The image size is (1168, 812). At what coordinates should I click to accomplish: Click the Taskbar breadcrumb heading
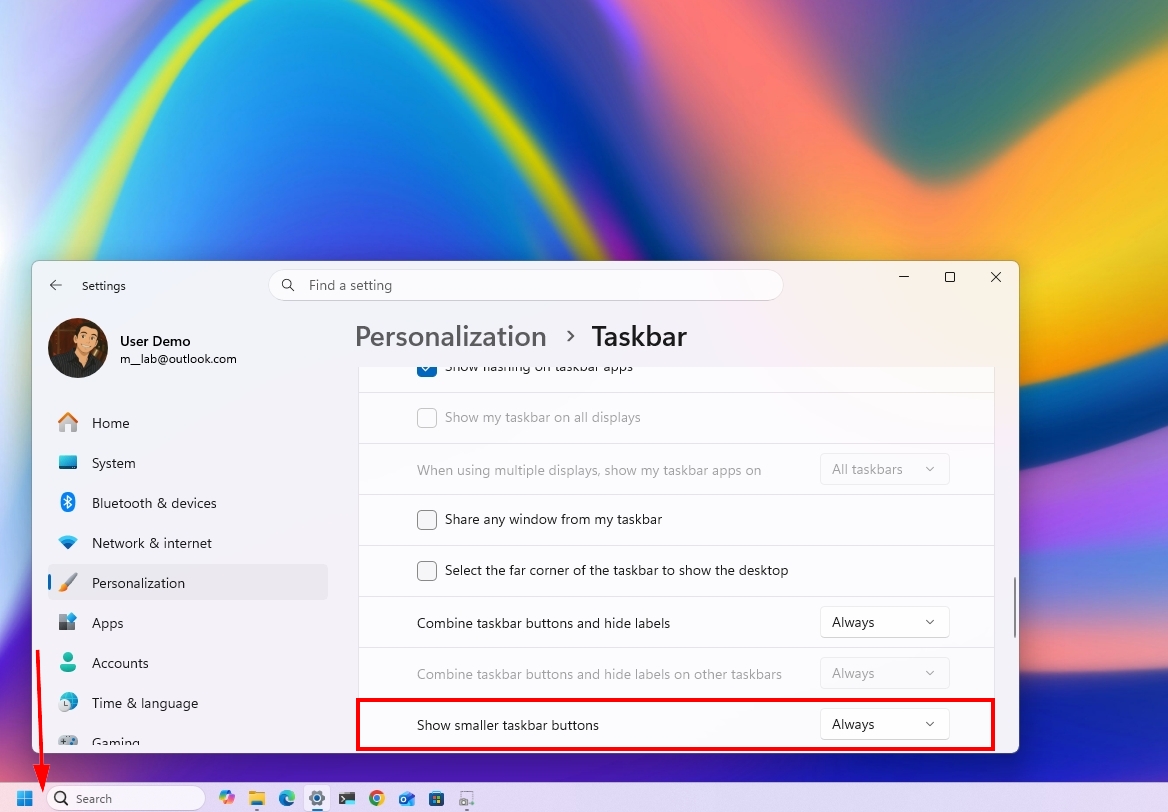[639, 337]
